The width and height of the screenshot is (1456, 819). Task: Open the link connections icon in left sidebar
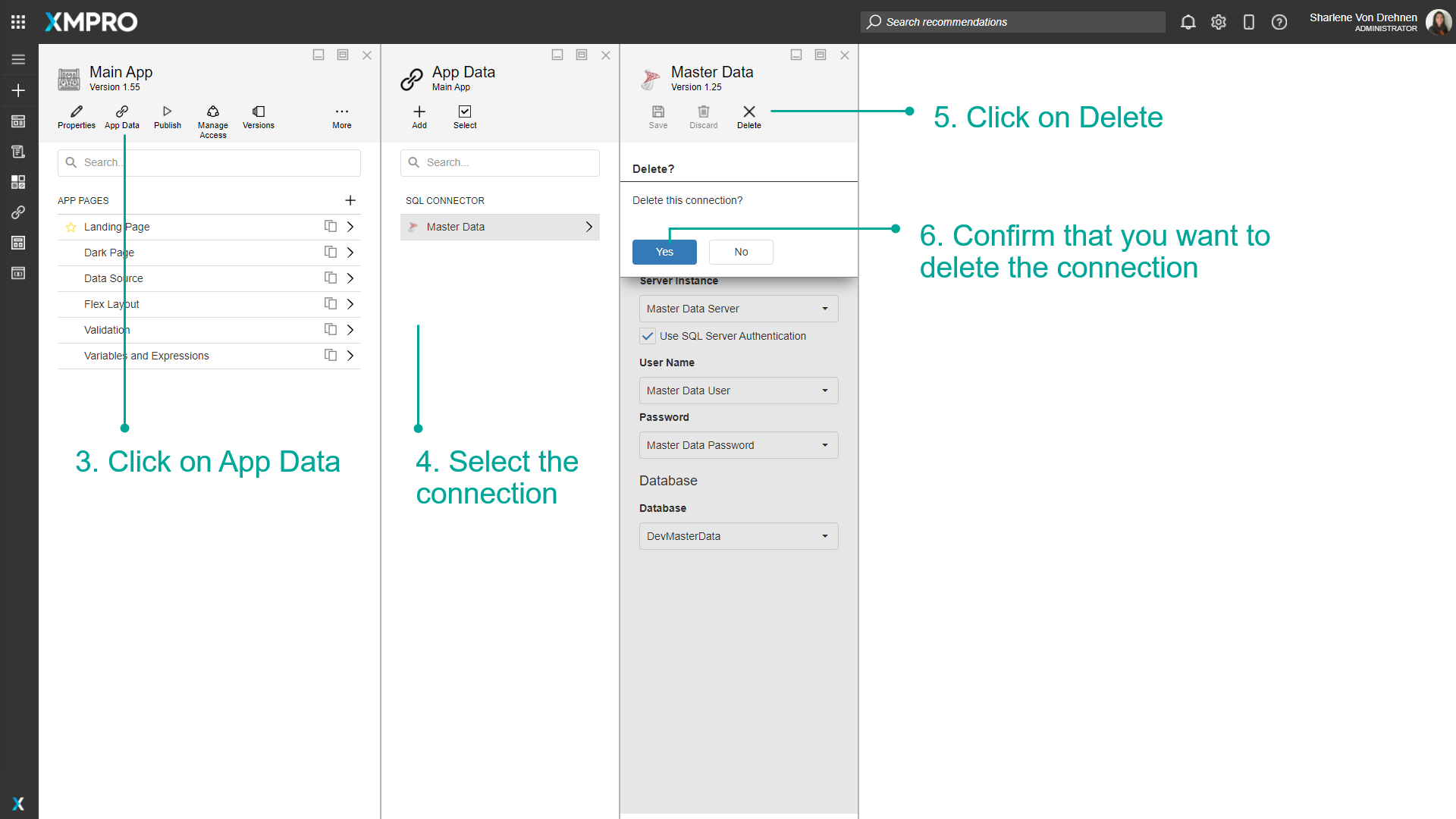click(18, 212)
